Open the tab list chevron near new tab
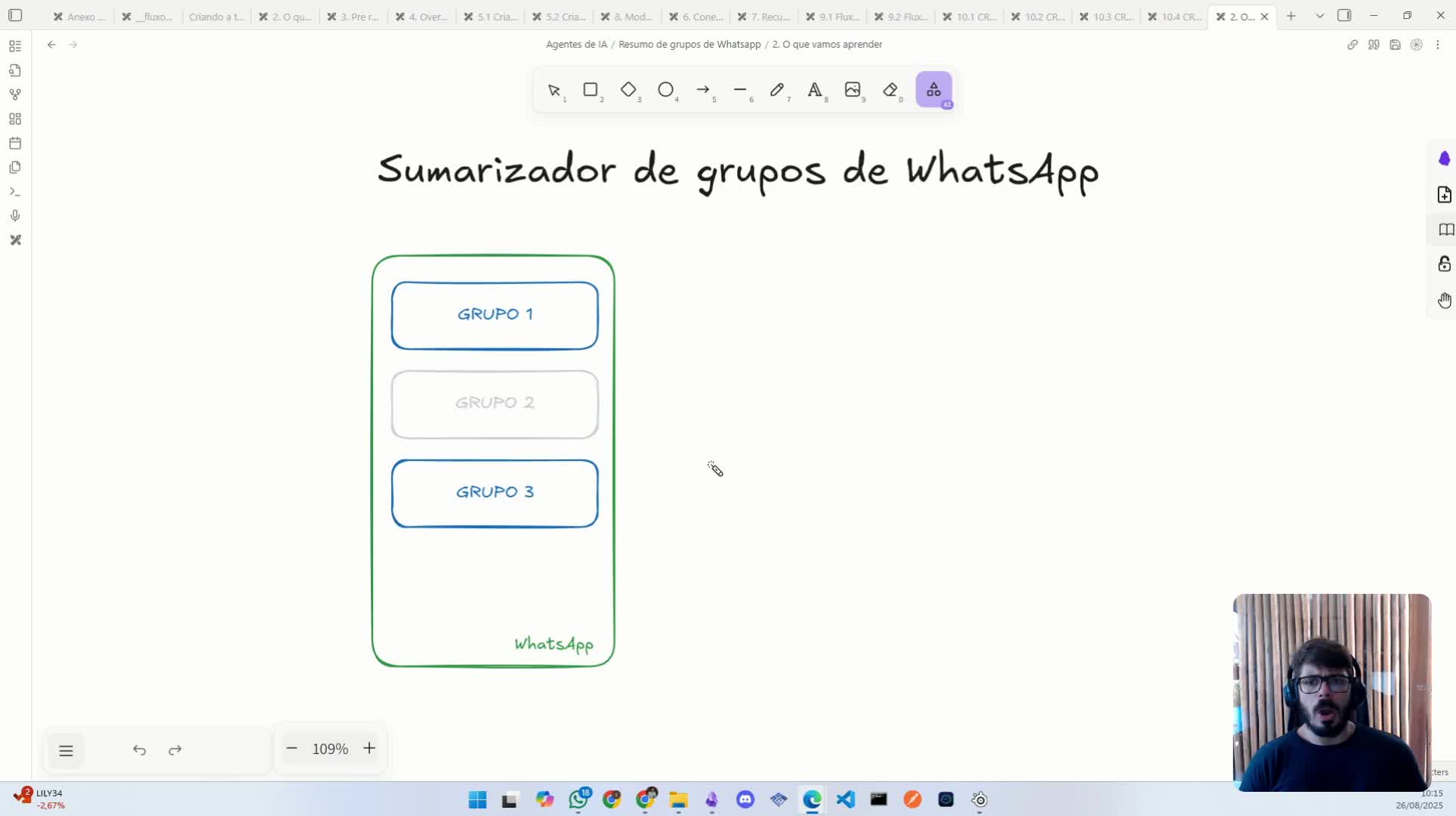The height and width of the screenshot is (816, 1456). 1319,15
